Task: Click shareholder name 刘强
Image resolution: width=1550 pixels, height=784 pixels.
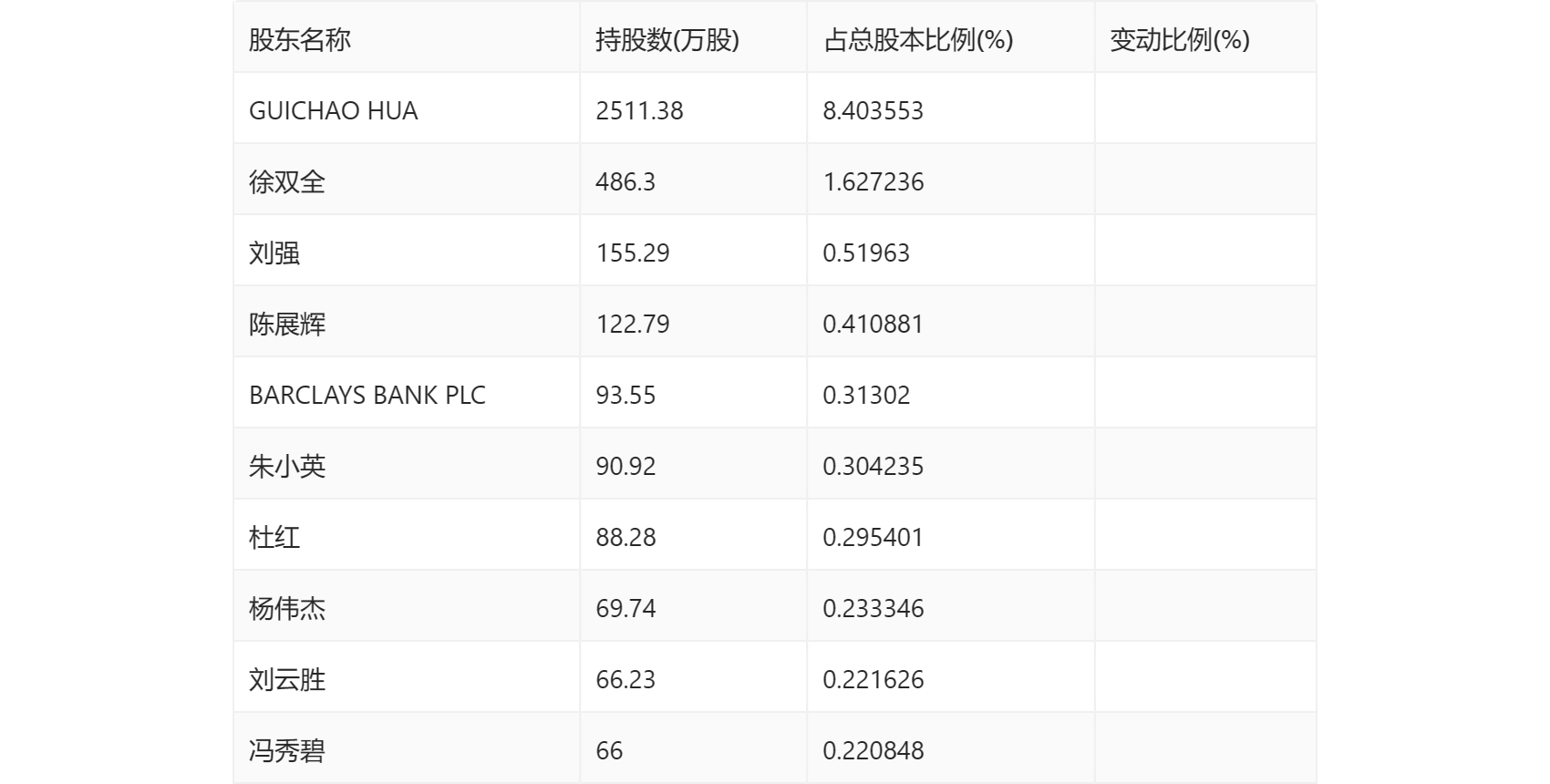Action: coord(274,253)
